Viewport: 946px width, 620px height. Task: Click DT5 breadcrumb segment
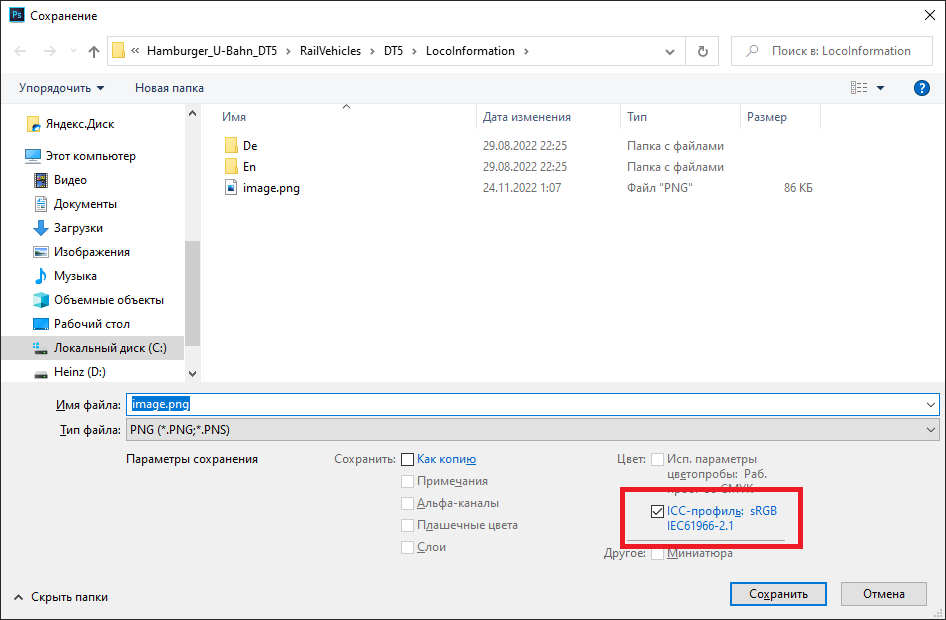(x=393, y=51)
